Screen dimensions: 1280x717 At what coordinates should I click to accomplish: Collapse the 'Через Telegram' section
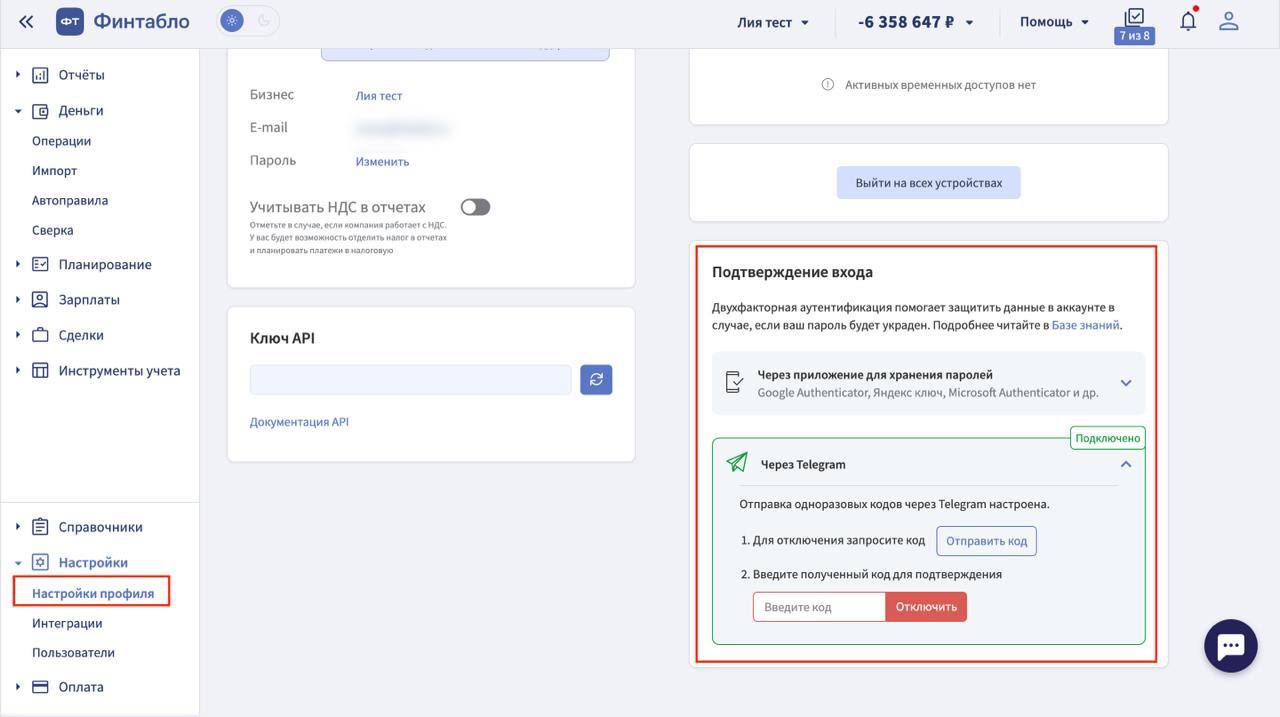tap(1126, 464)
